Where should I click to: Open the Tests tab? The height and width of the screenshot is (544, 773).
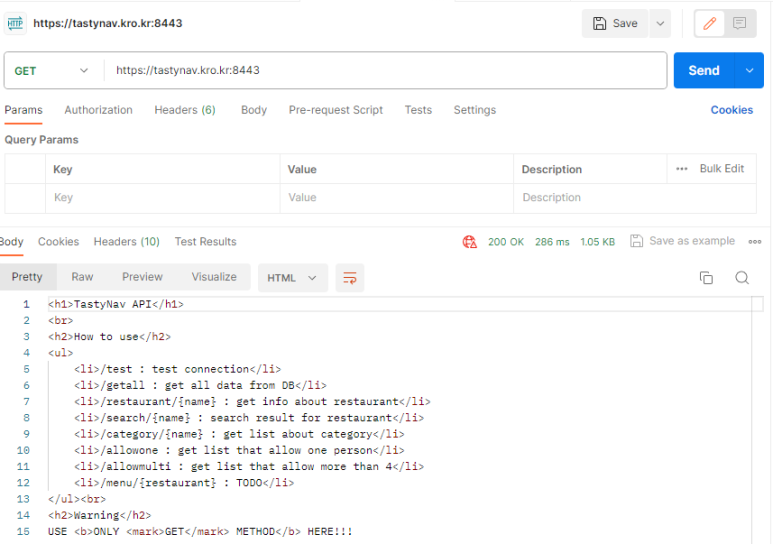click(418, 110)
